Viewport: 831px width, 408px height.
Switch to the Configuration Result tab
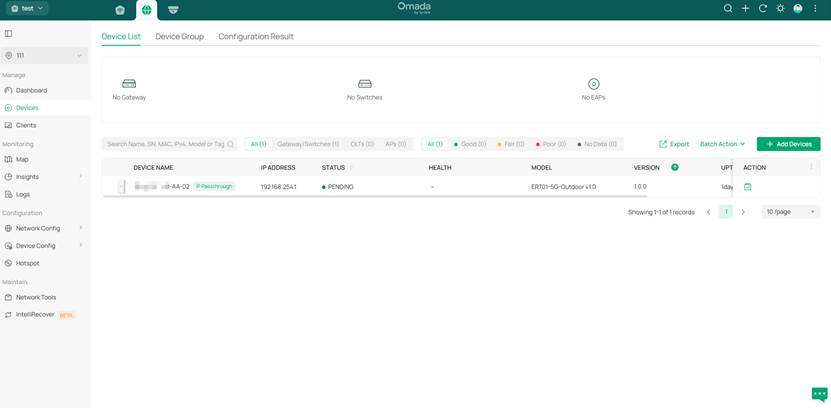coord(256,36)
